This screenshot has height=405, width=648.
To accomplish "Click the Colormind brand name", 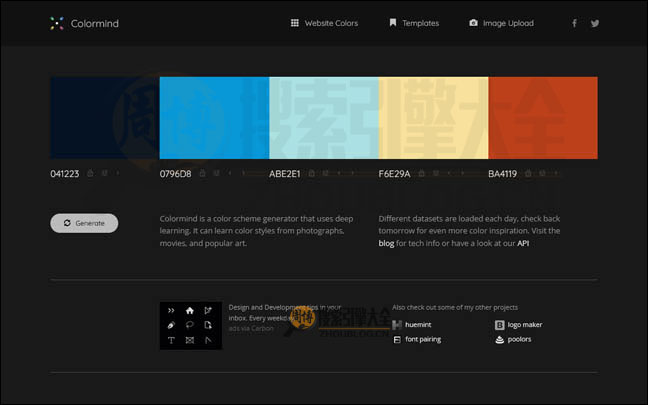I will tap(95, 24).
